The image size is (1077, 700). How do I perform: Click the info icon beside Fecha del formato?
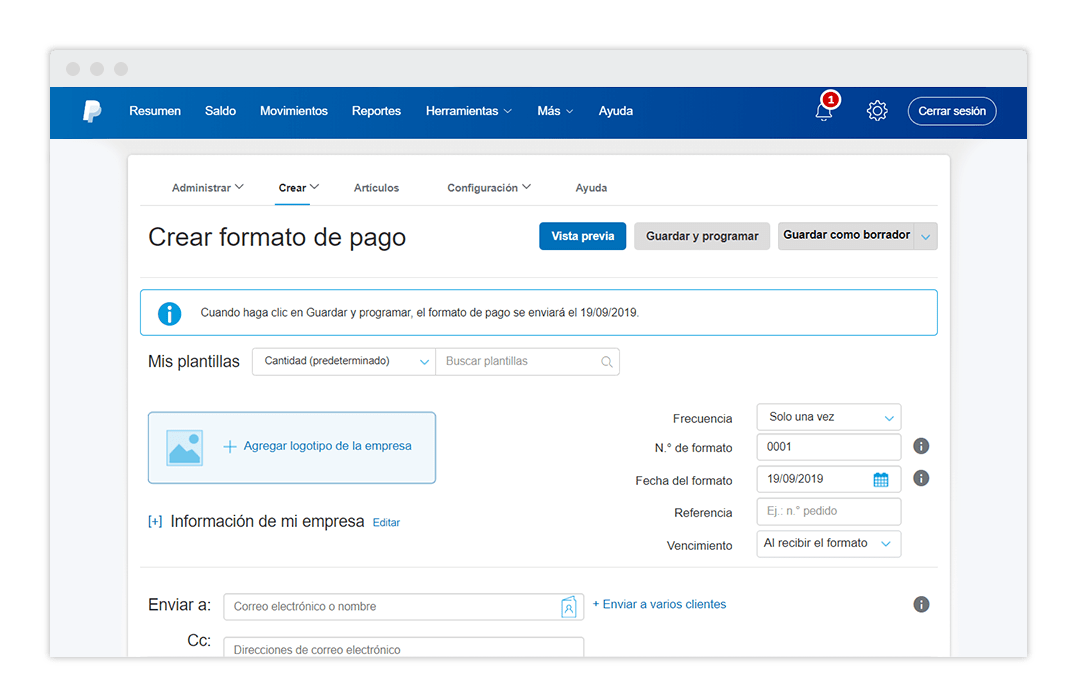[921, 478]
